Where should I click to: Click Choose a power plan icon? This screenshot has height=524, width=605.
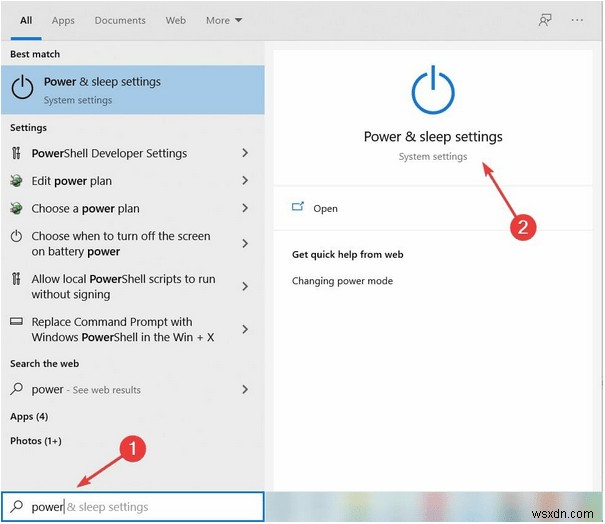(16, 208)
